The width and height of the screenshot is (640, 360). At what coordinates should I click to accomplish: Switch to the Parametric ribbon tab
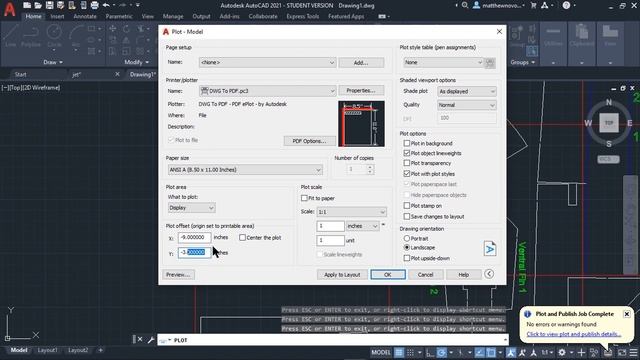pyautogui.click(x=119, y=16)
